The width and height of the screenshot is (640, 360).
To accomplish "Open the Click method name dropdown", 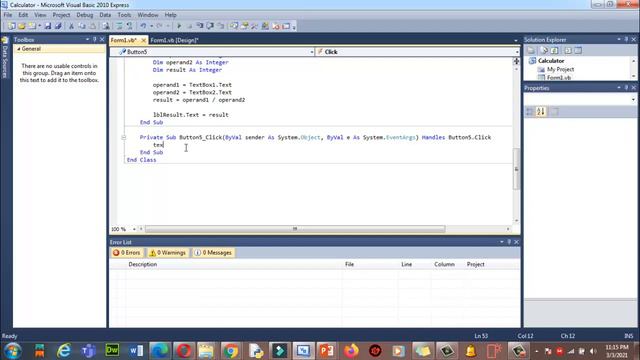I will 517,52.
